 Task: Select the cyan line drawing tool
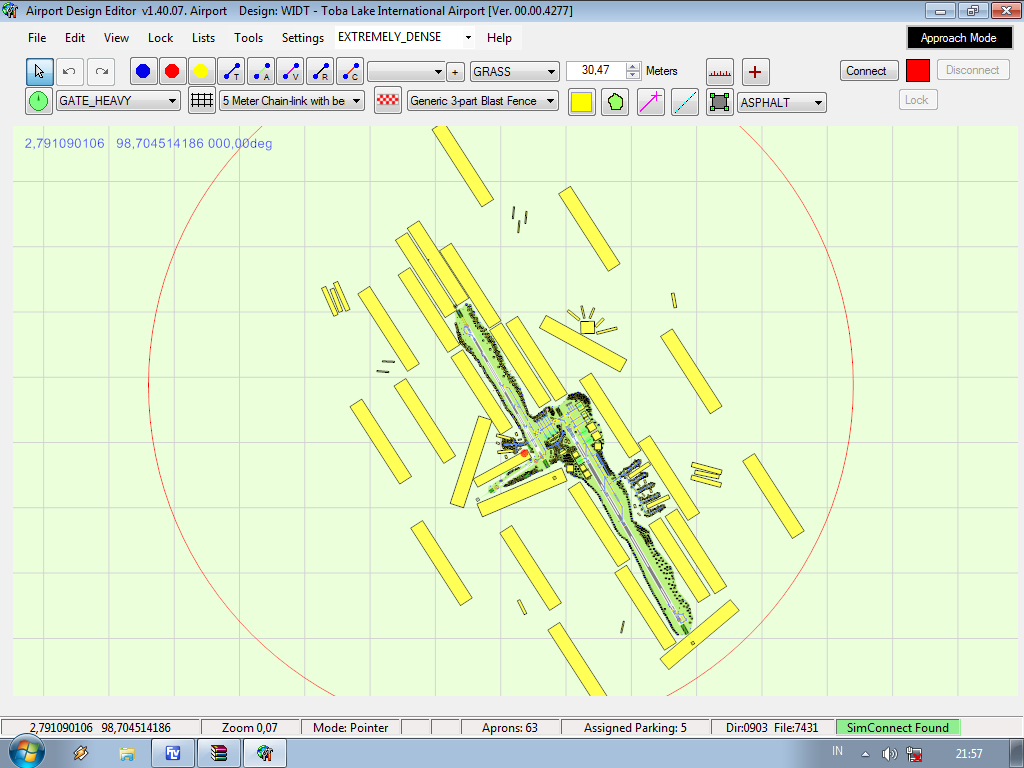point(684,101)
